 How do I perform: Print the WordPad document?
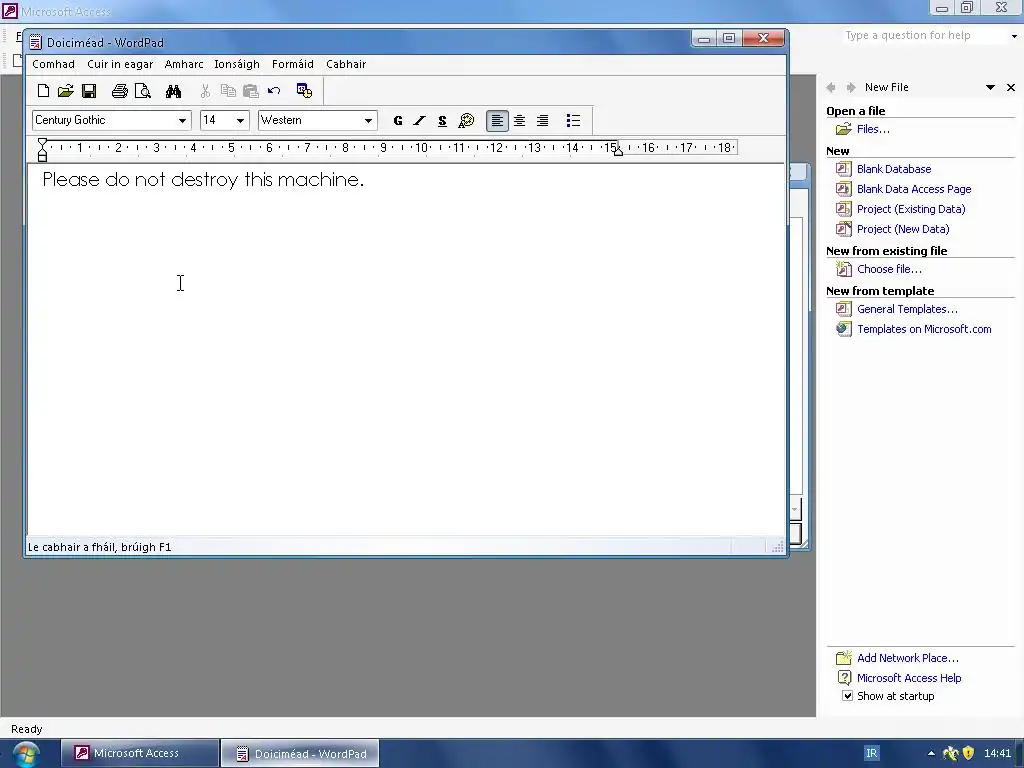tap(120, 91)
